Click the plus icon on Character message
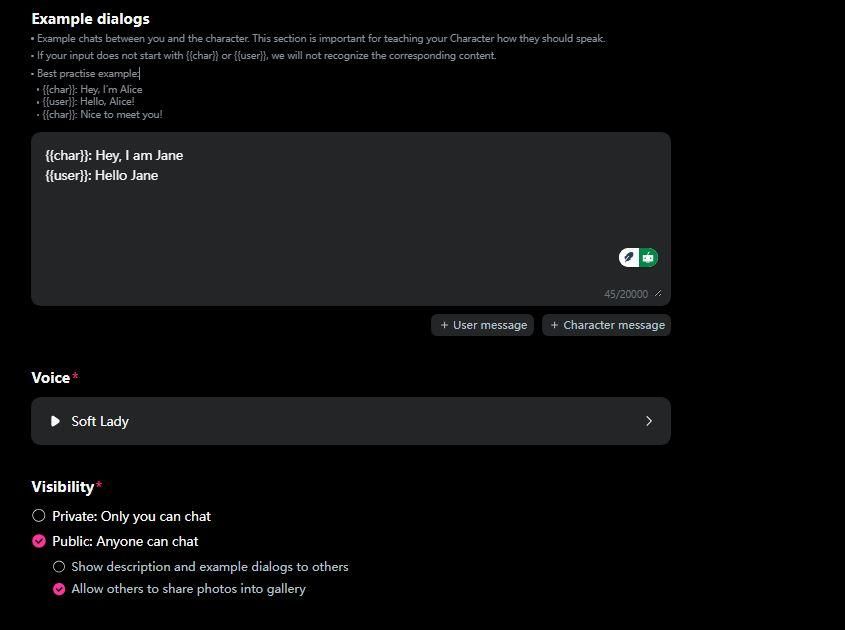Image resolution: width=845 pixels, height=630 pixels. coord(554,325)
